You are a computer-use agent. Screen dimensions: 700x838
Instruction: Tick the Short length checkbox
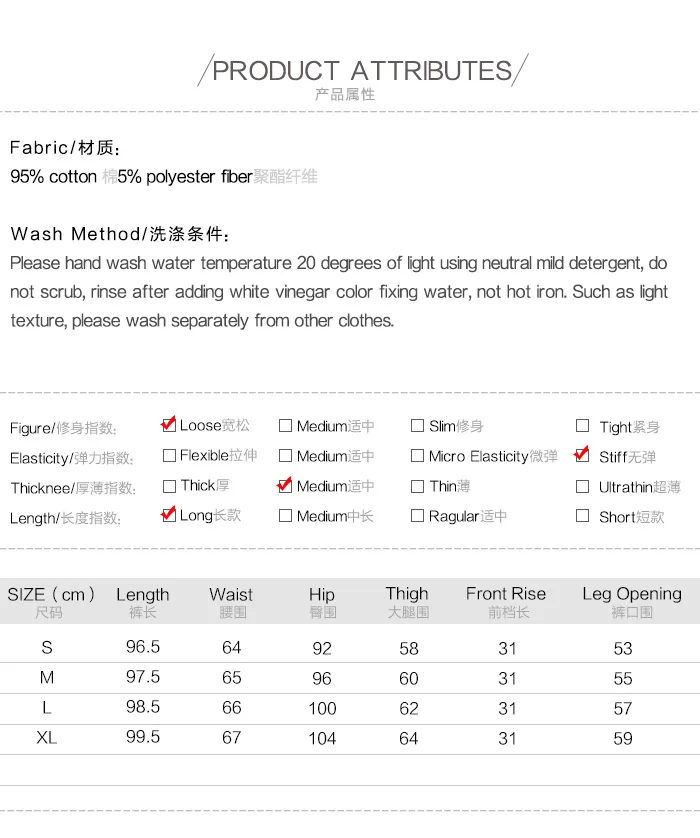(582, 516)
